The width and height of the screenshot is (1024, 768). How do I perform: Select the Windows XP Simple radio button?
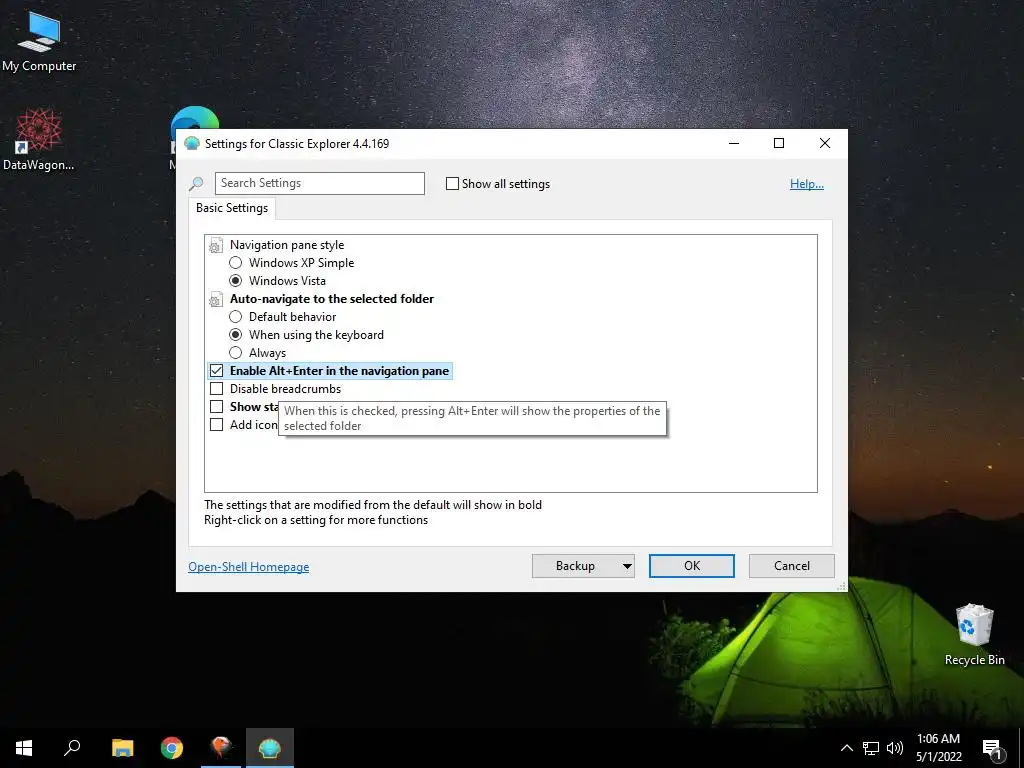tap(236, 263)
